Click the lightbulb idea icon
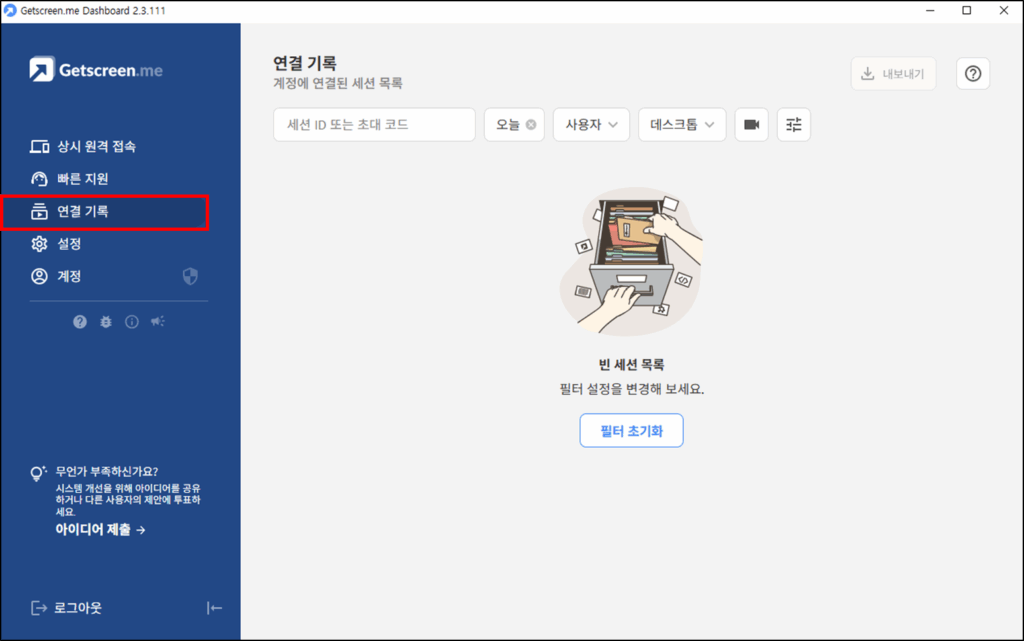The image size is (1024, 641). 38,473
